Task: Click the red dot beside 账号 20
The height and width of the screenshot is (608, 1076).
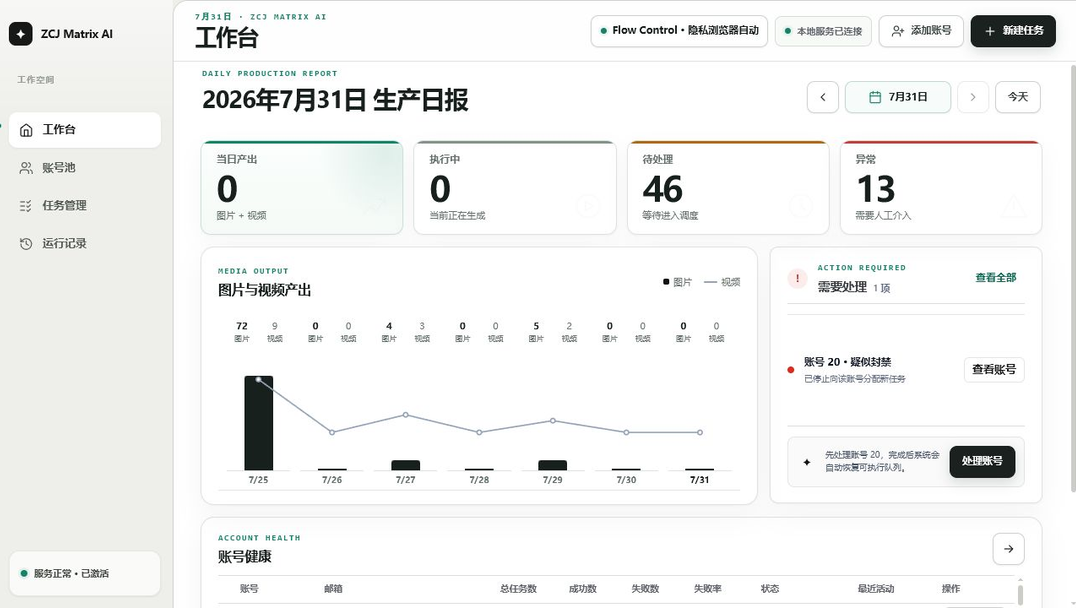Action: [x=791, y=370]
